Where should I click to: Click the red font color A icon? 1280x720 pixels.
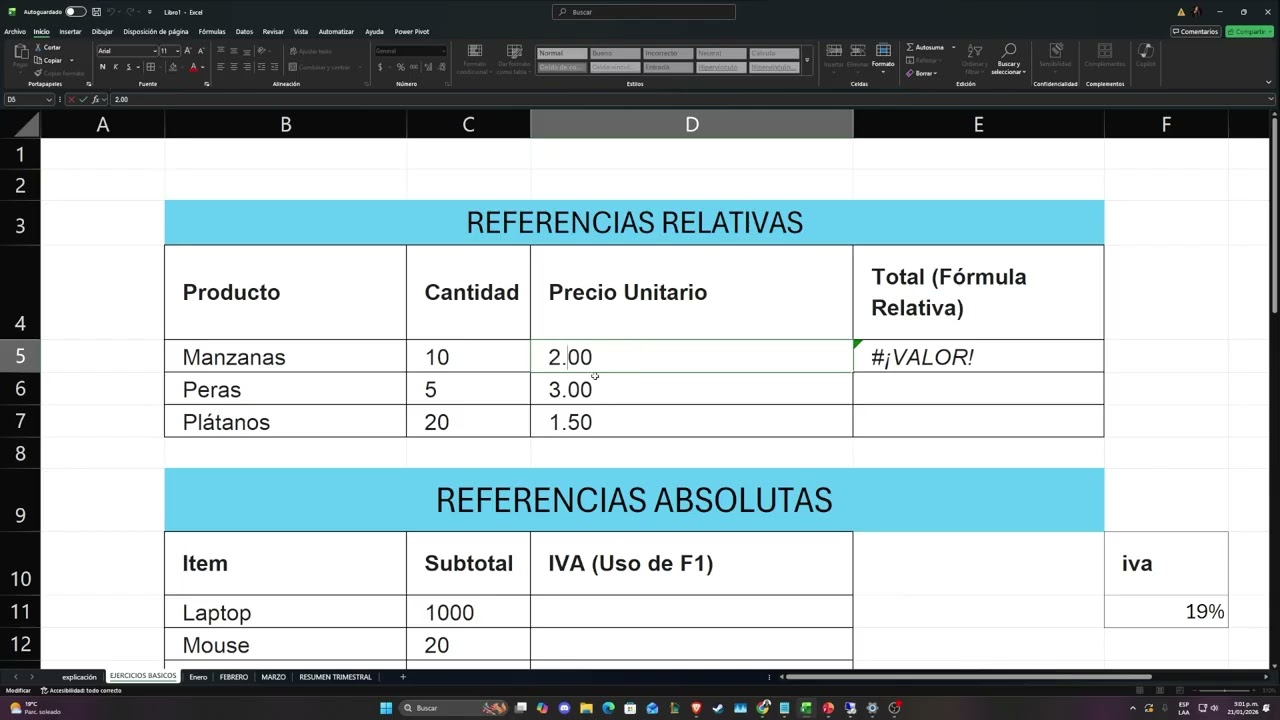(x=193, y=67)
